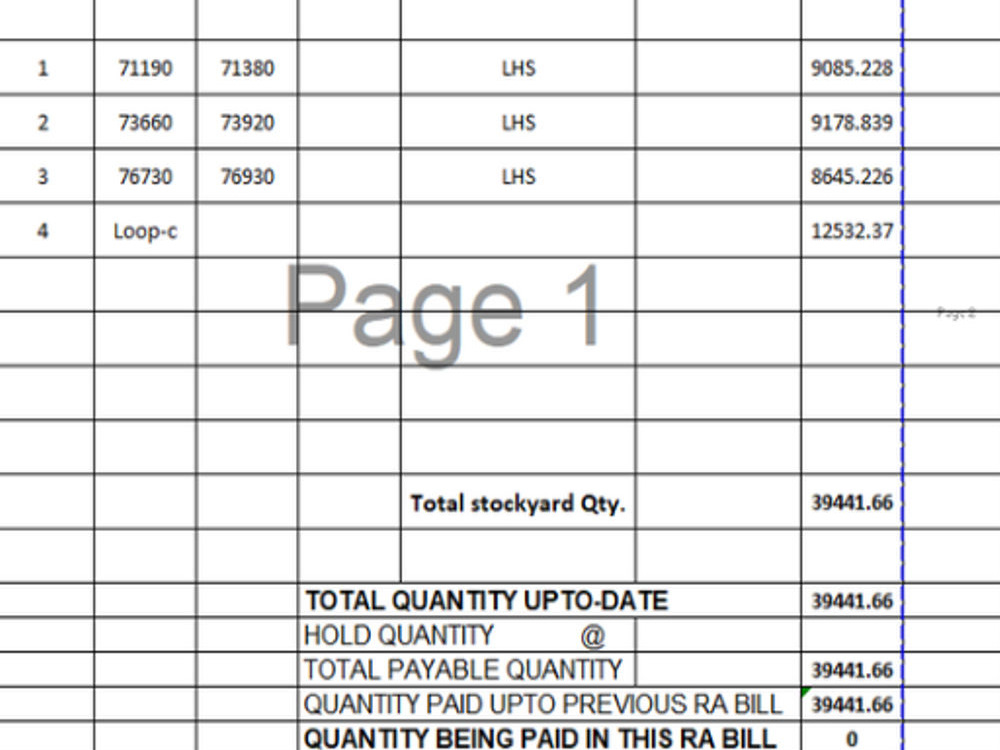Select TOTAL PAYABLE QUANTITY value 39441.66
Image resolution: width=1000 pixels, height=750 pixels.
pyautogui.click(x=851, y=670)
